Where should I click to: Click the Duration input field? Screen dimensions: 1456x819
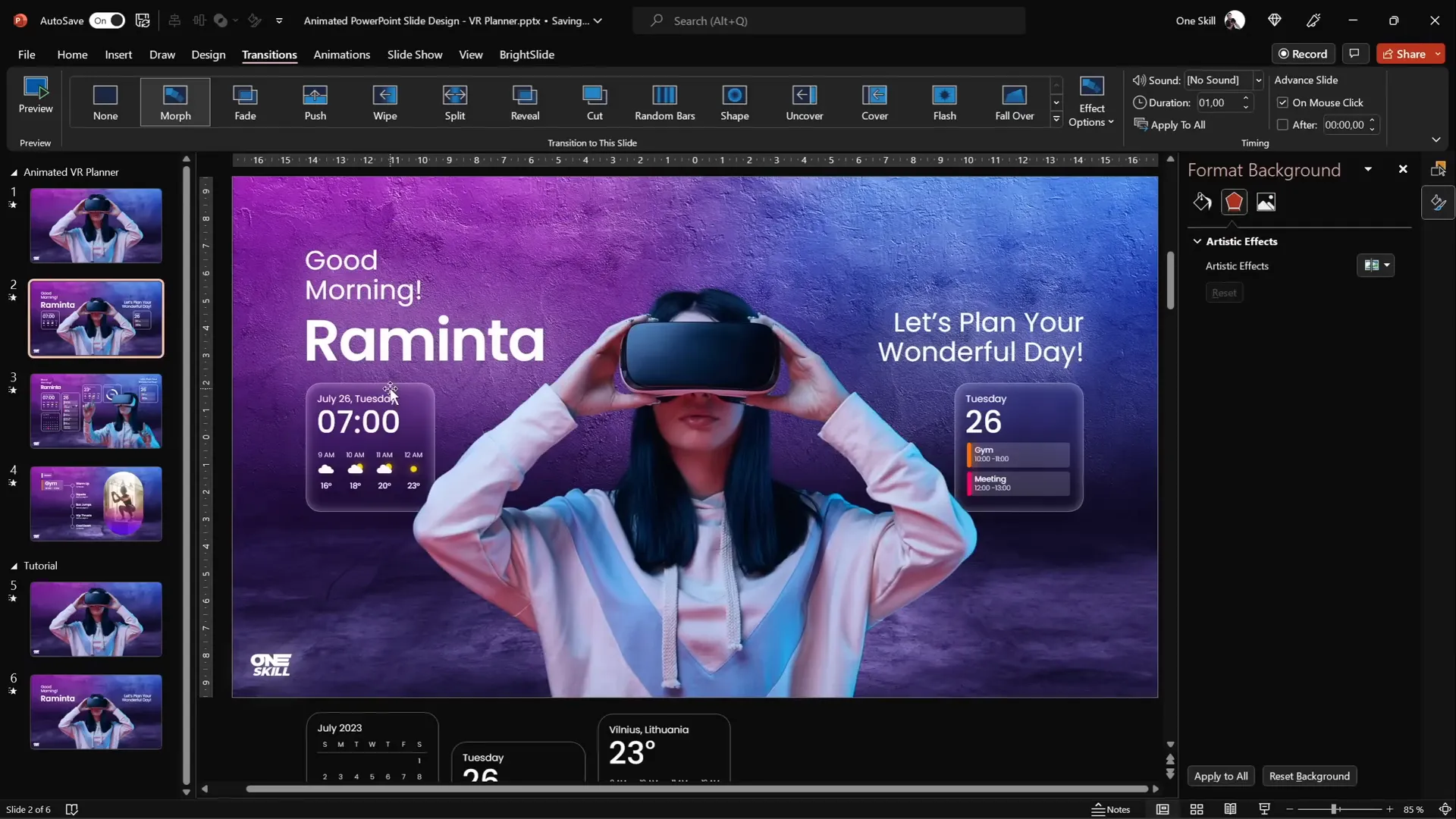click(1218, 102)
